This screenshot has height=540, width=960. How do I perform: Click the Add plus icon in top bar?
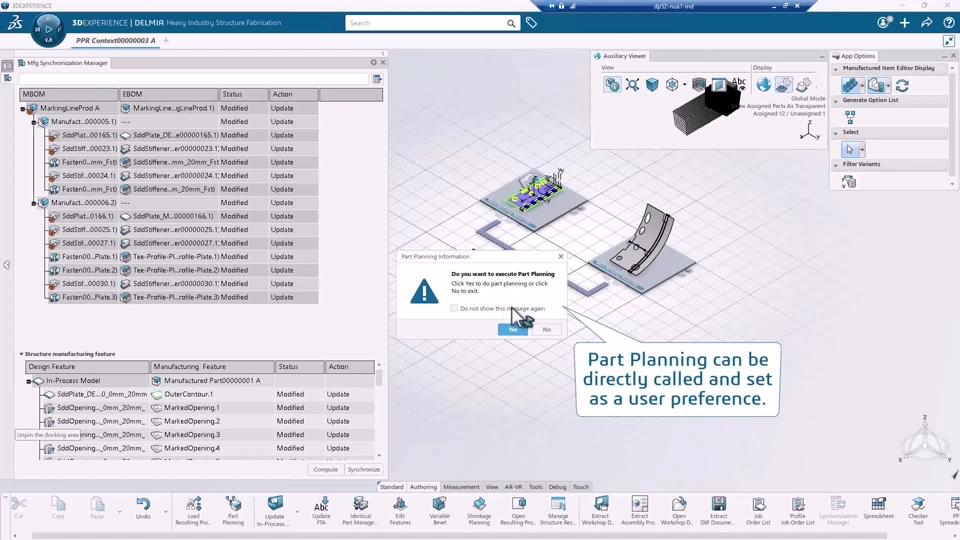(905, 23)
